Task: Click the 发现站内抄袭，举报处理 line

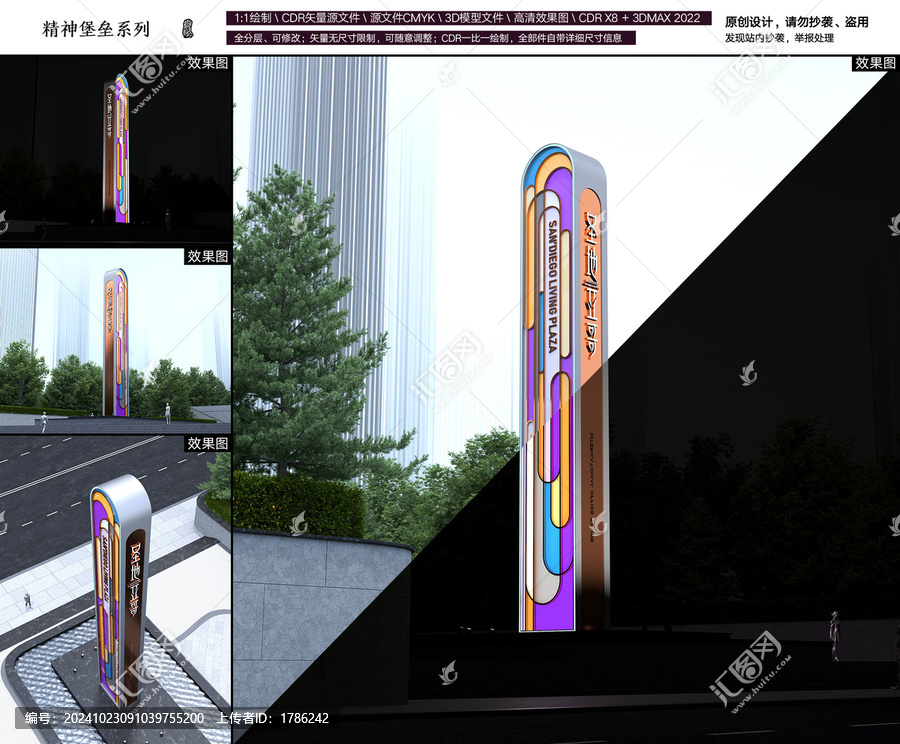Action: point(779,38)
